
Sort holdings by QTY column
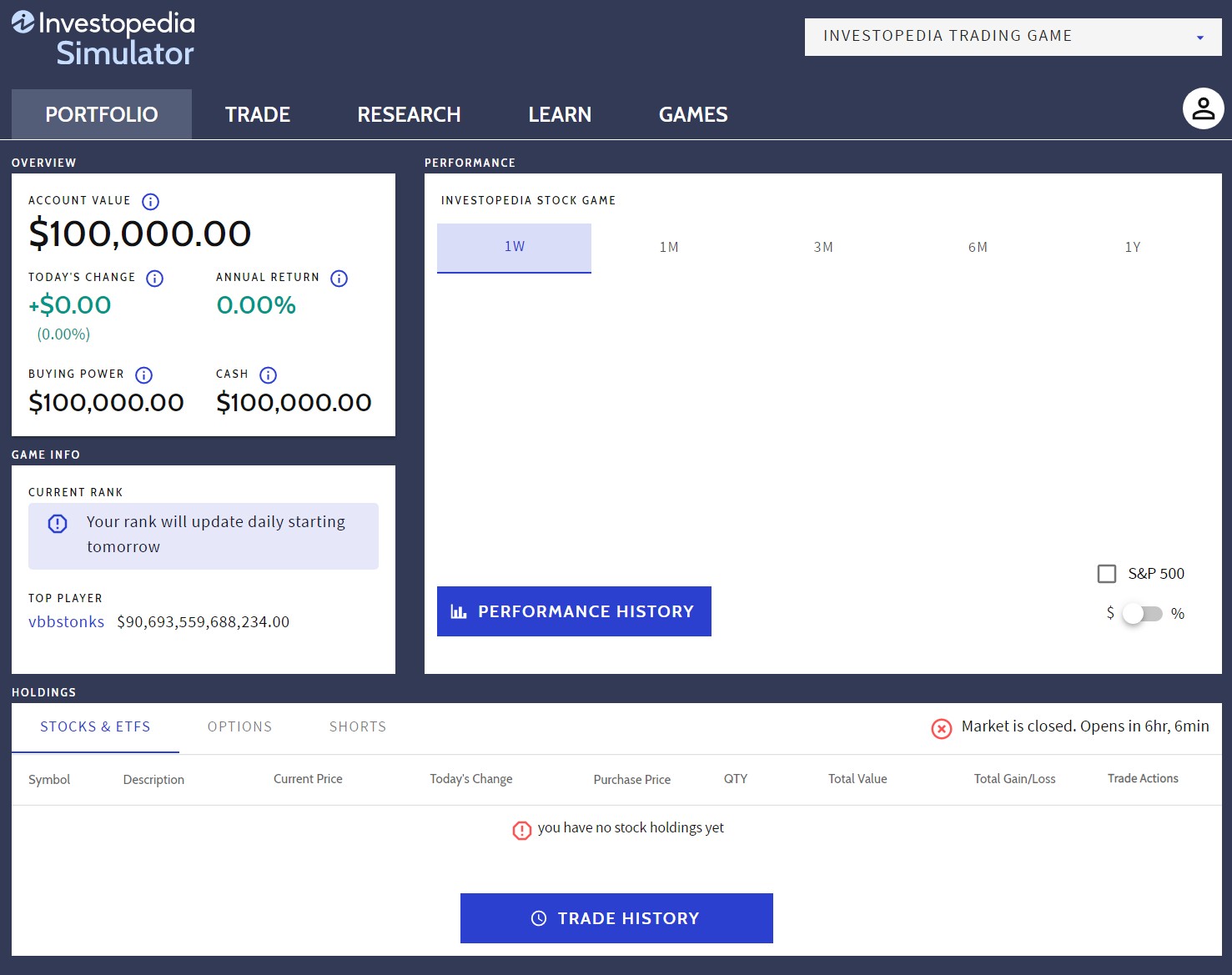click(x=736, y=779)
